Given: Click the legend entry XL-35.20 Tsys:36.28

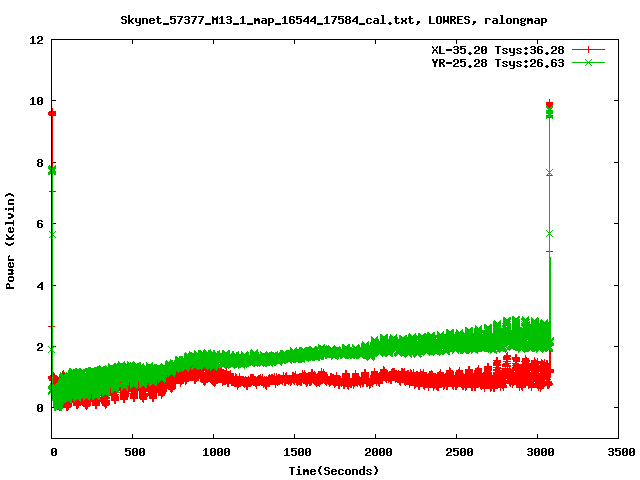Looking at the screenshot, I should pos(498,50).
